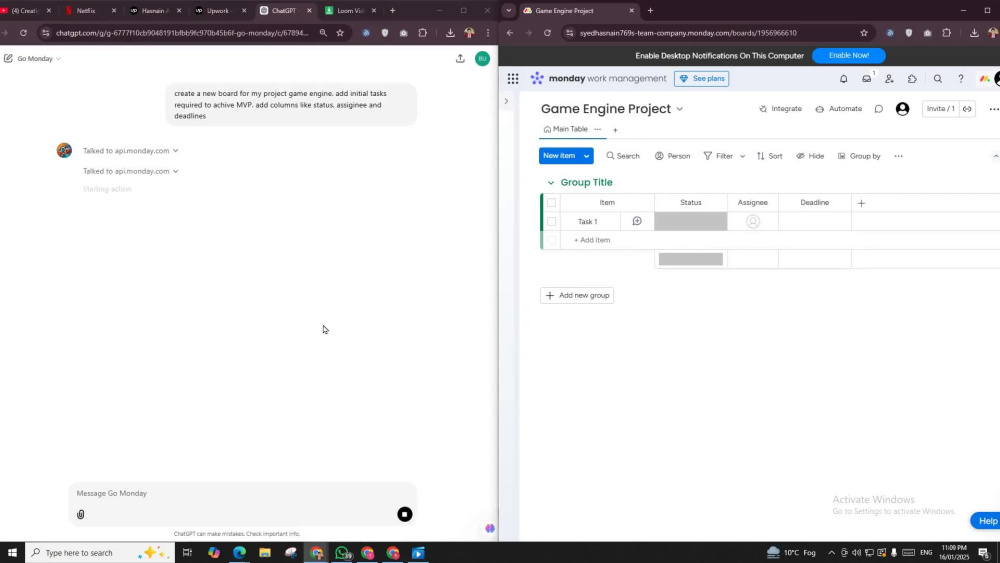The image size is (1000, 563).
Task: Click the Task 1 empty status cell
Action: [691, 221]
